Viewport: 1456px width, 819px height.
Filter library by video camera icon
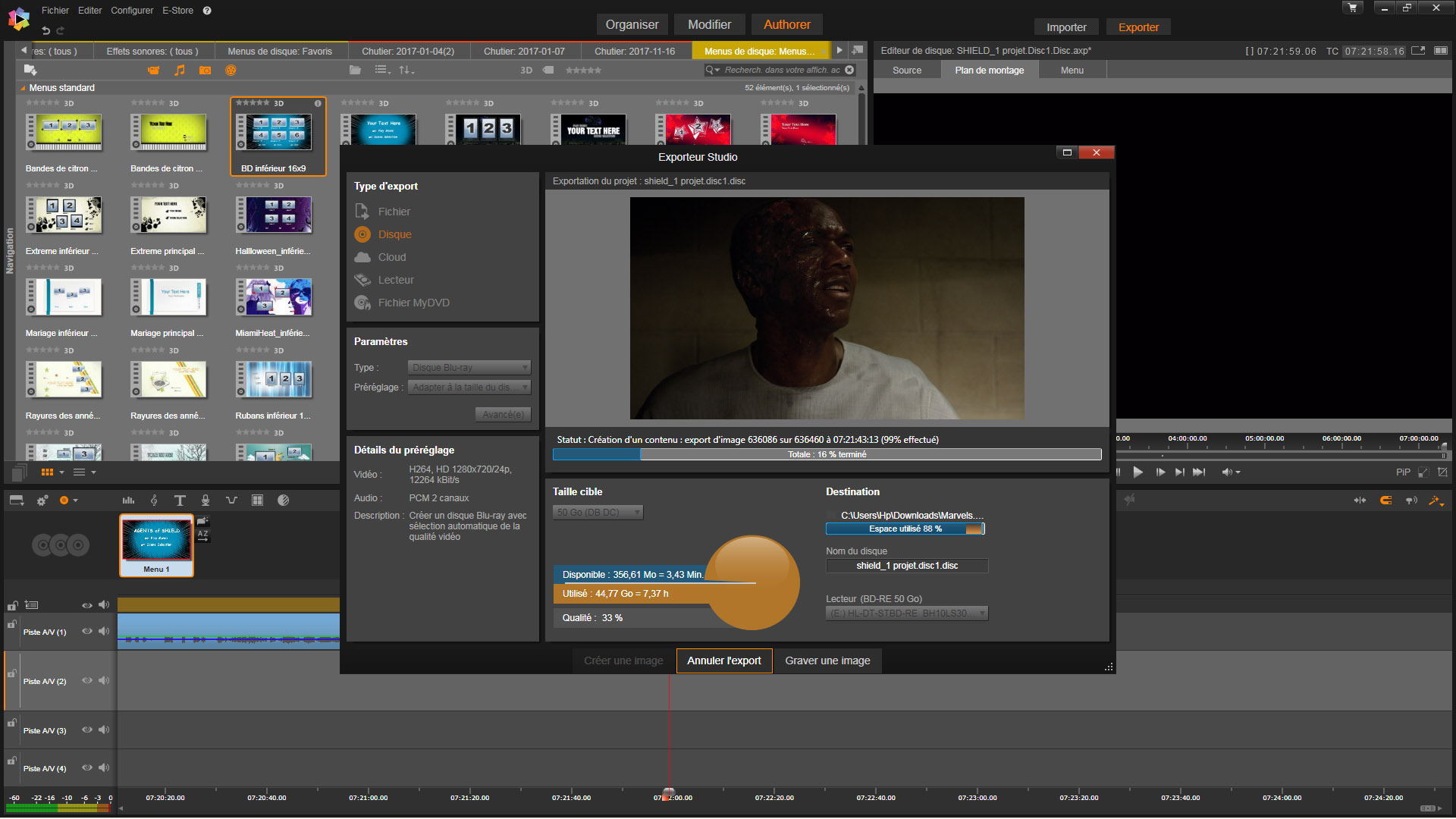(154, 70)
